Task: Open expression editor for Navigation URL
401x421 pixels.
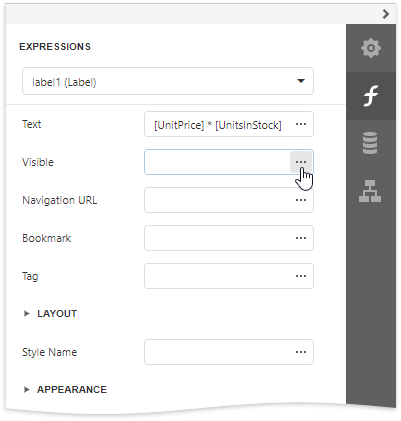Action: [x=301, y=200]
